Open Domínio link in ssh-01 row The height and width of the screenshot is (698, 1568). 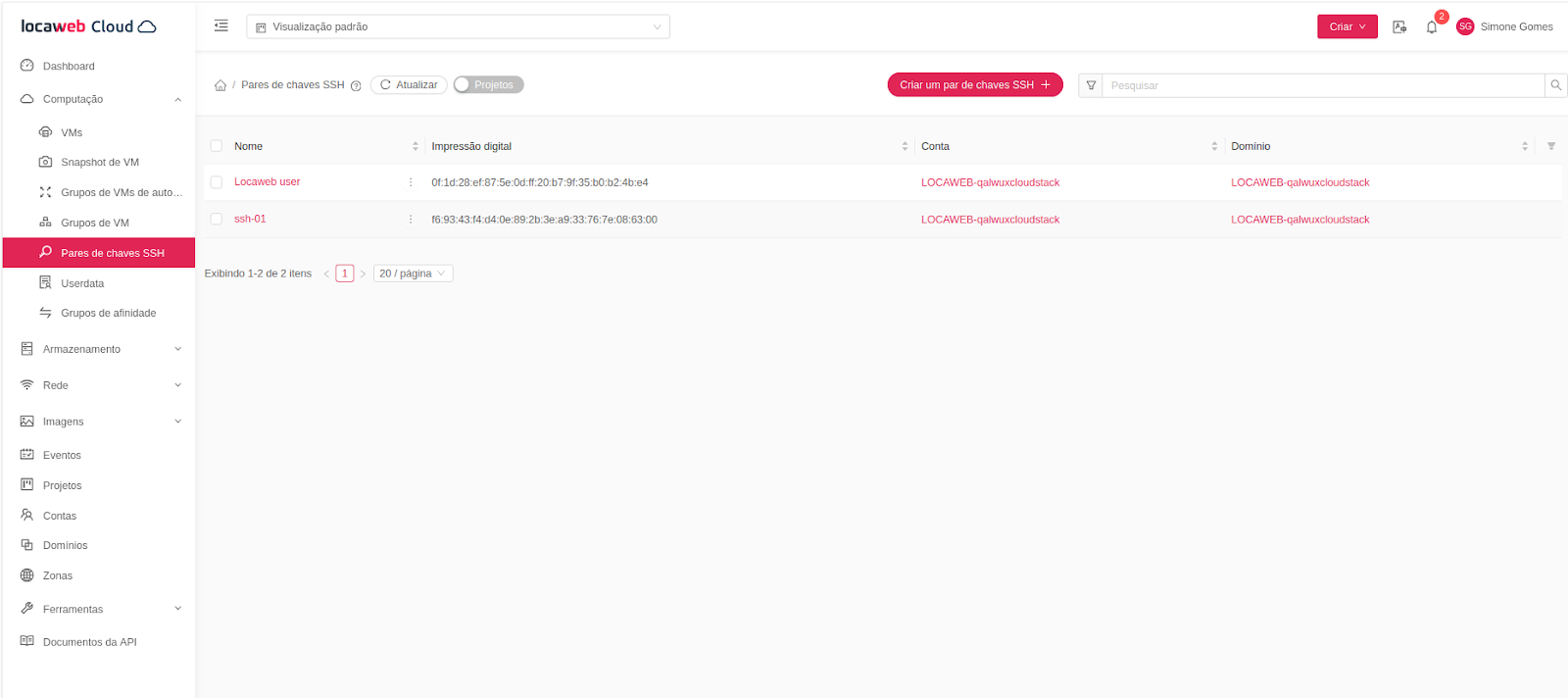click(x=1300, y=220)
